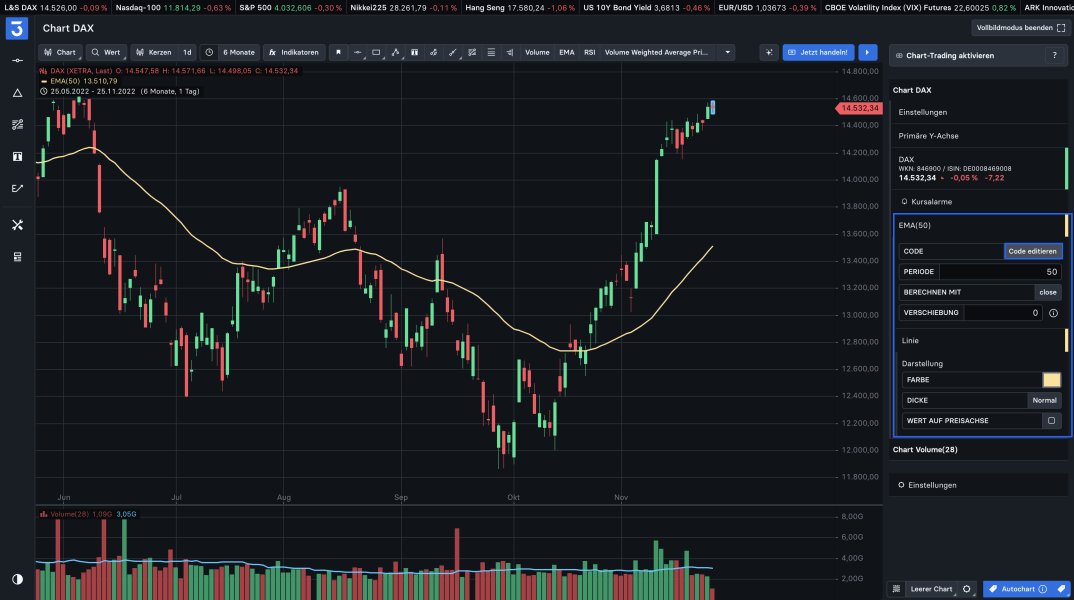
Task: Select the rectangle drawing tool
Action: [x=376, y=52]
